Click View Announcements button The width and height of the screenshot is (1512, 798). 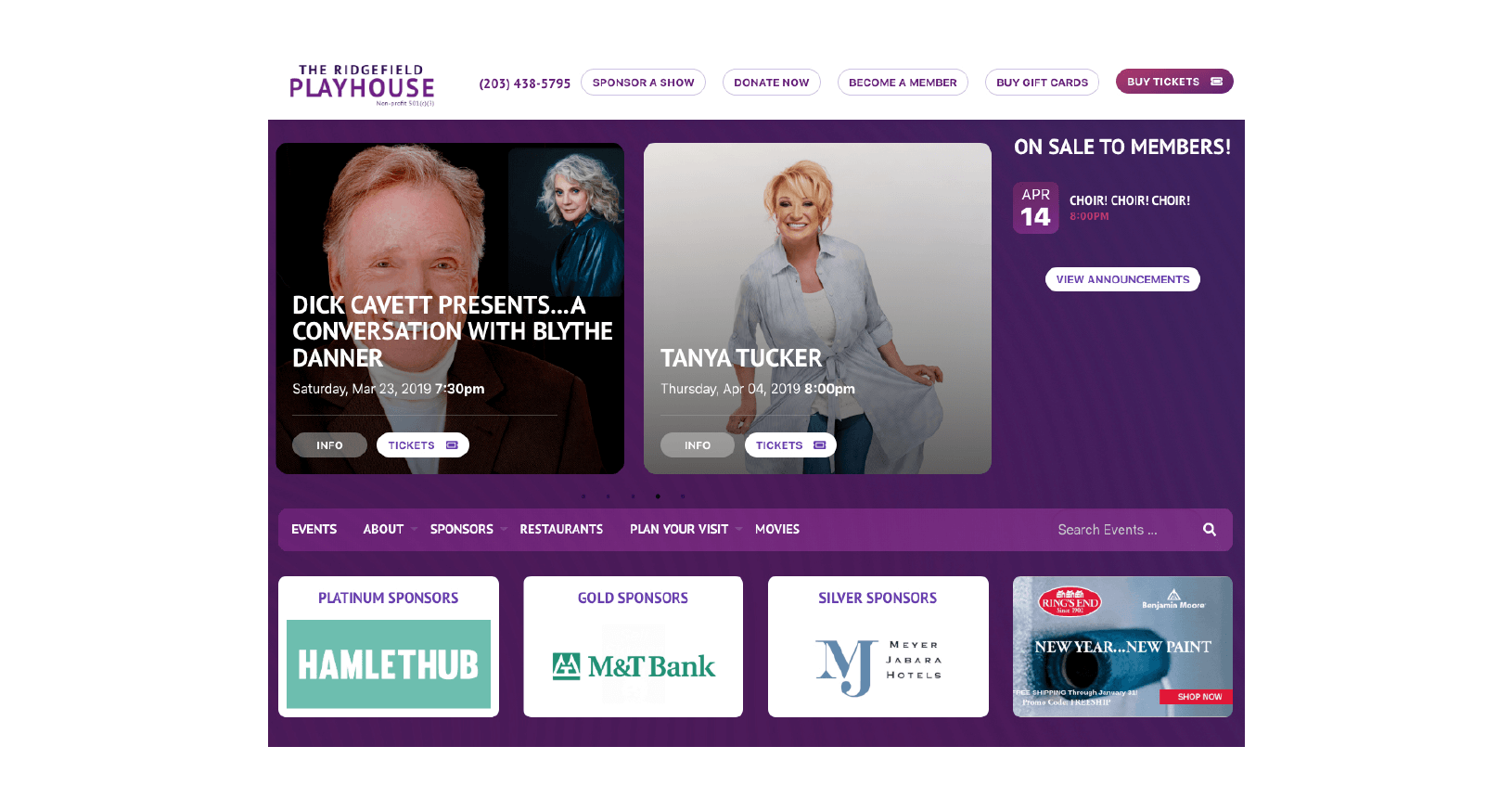click(x=1122, y=279)
